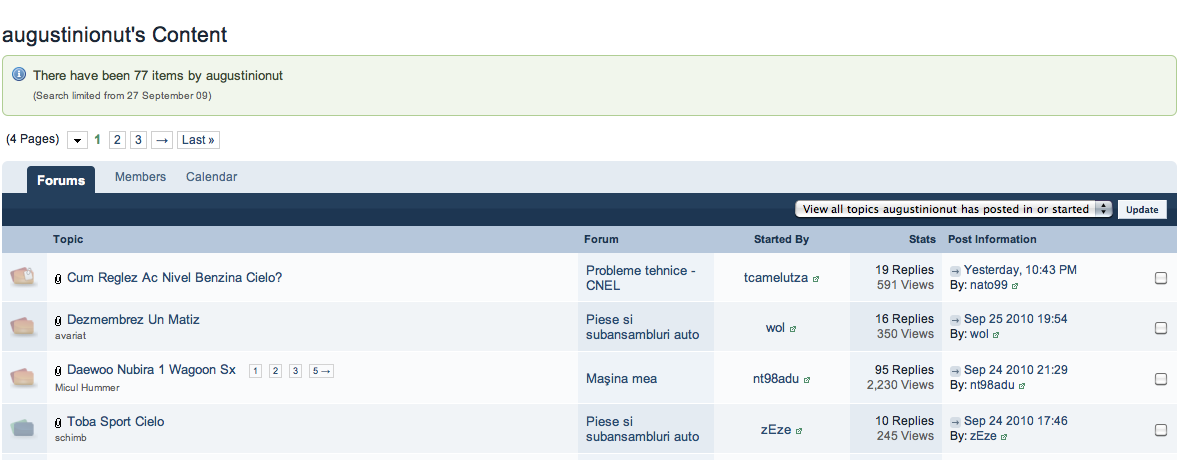Click the Update button
The height and width of the screenshot is (460, 1181).
pyautogui.click(x=1142, y=209)
